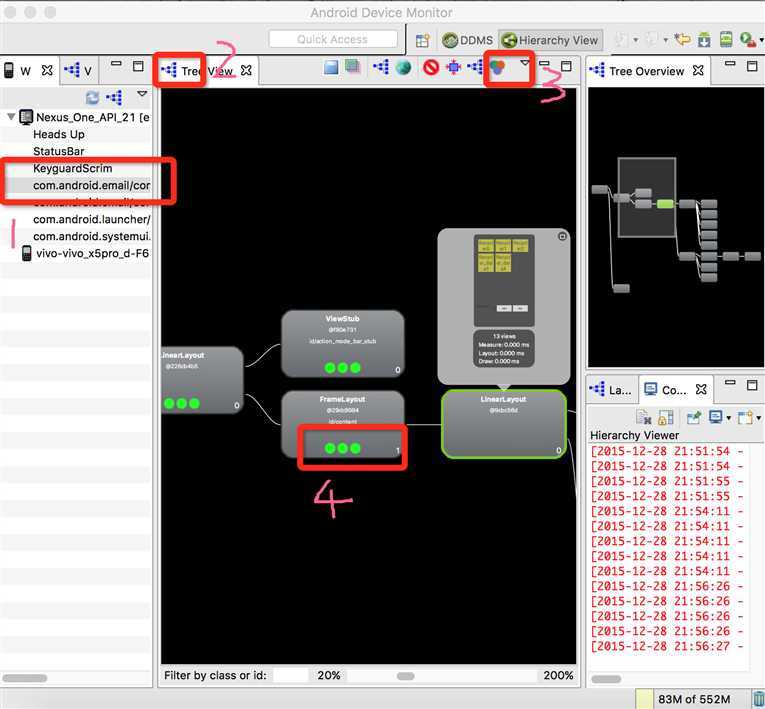
Task: Select the Hierarchy View perspective button
Action: click(550, 40)
